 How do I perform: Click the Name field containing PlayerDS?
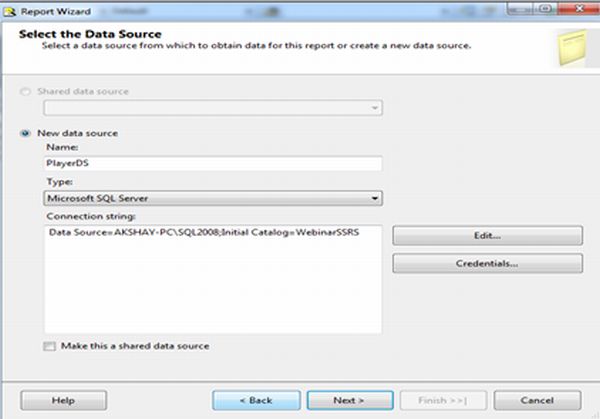[213, 164]
